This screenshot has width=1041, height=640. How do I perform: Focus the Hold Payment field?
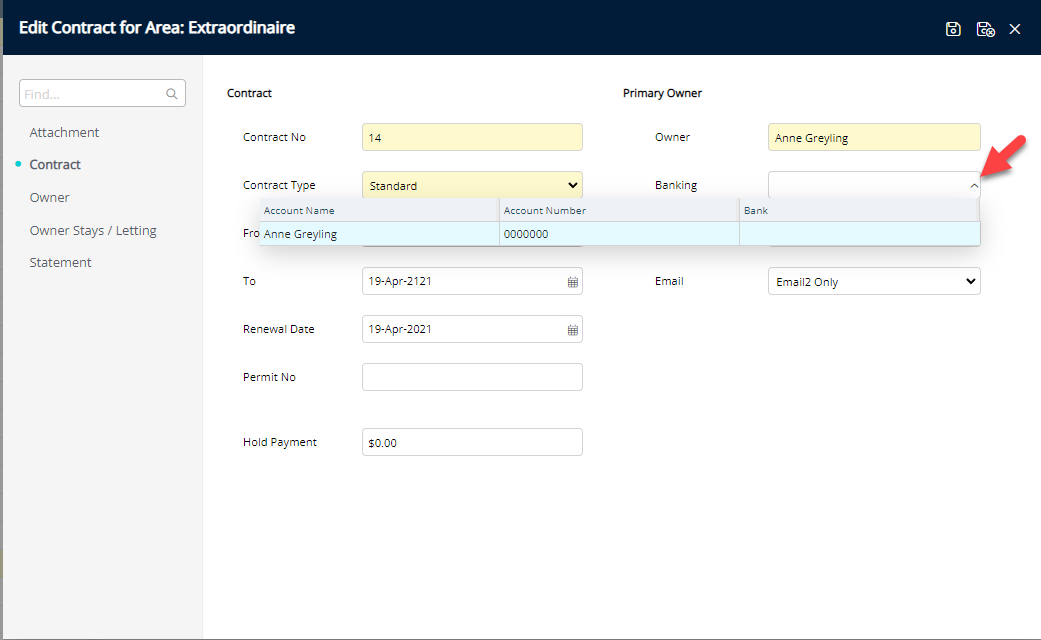472,442
